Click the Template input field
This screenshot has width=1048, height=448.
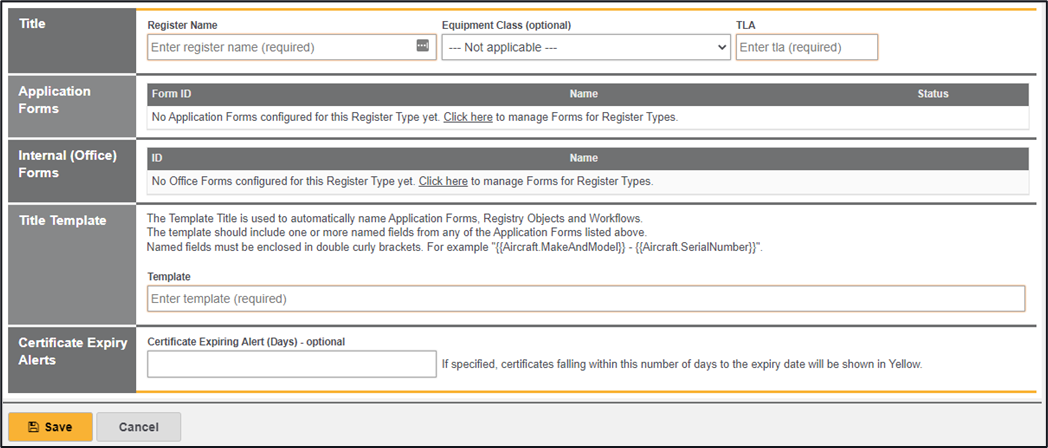[x=585, y=298]
